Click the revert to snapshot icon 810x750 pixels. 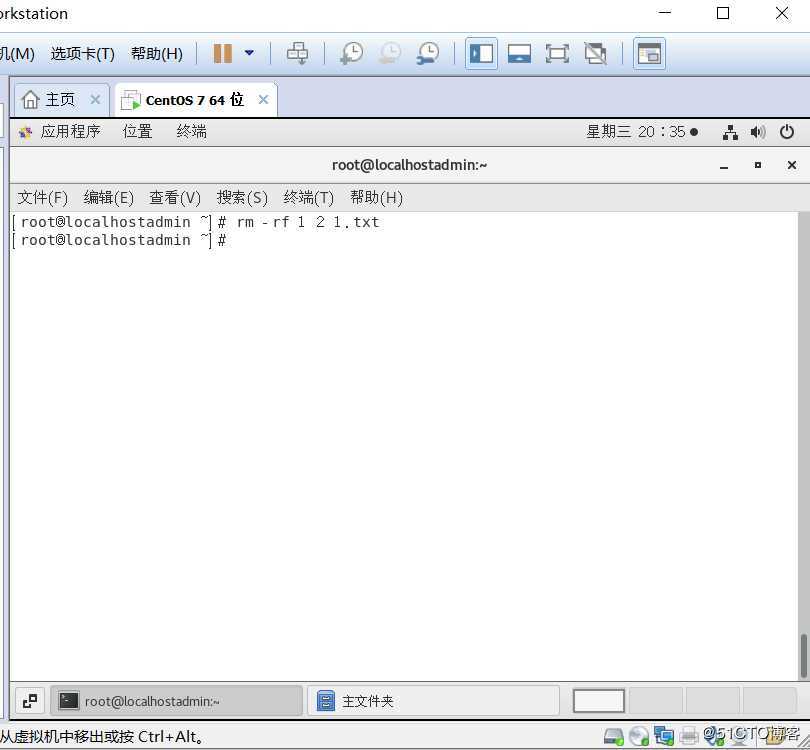[390, 53]
